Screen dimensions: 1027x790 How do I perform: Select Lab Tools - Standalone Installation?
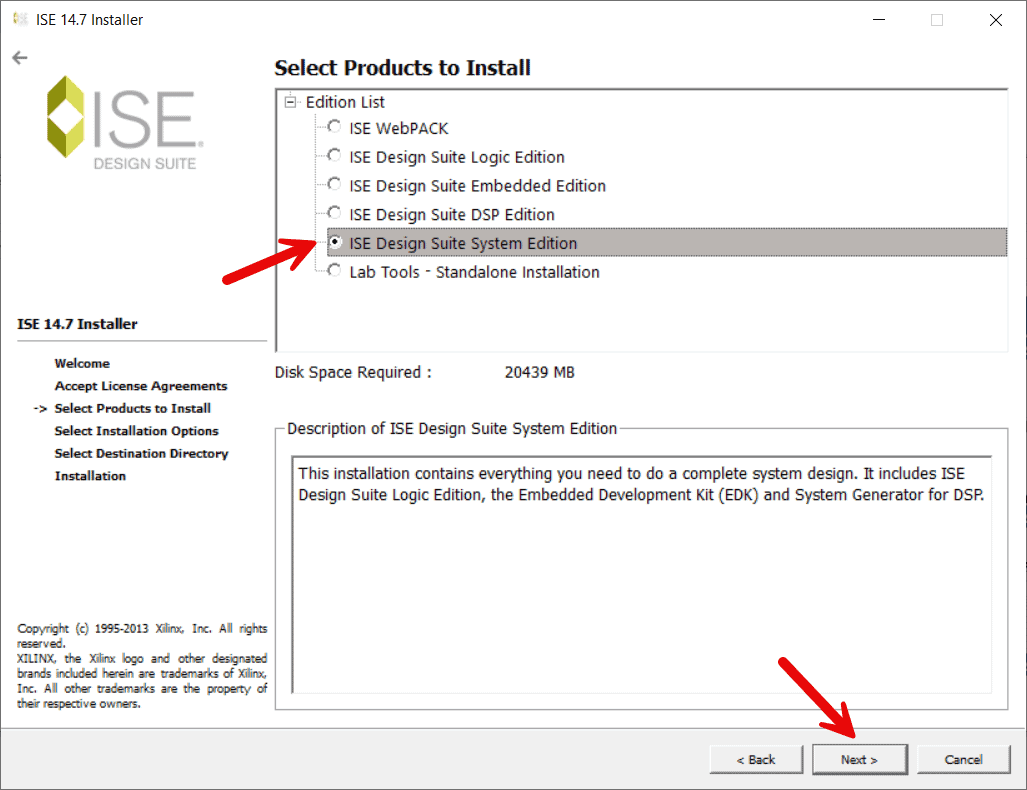coord(334,270)
